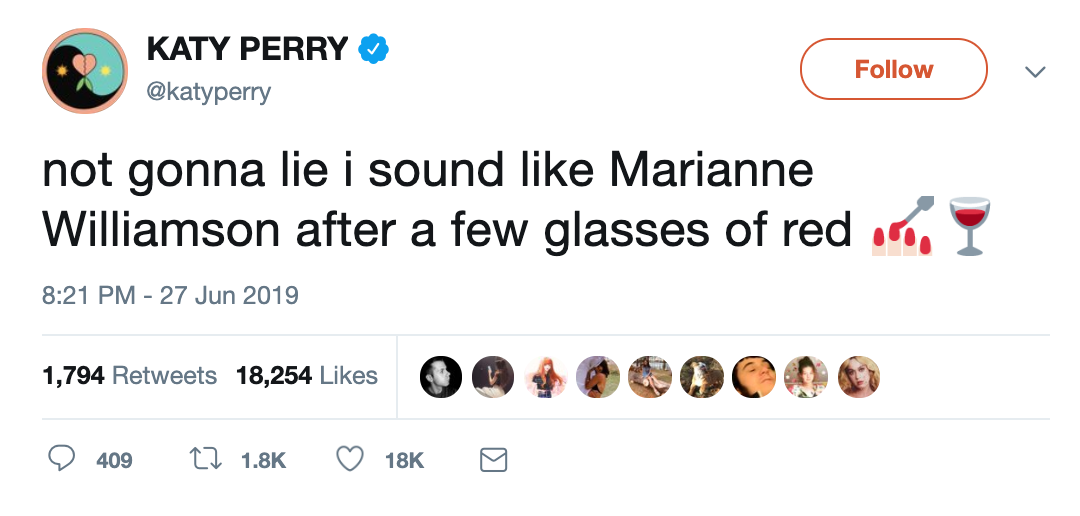Open the 8:21 PM - 27 Jun 2019 timestamp
This screenshot has width=1080, height=516.
[171, 296]
